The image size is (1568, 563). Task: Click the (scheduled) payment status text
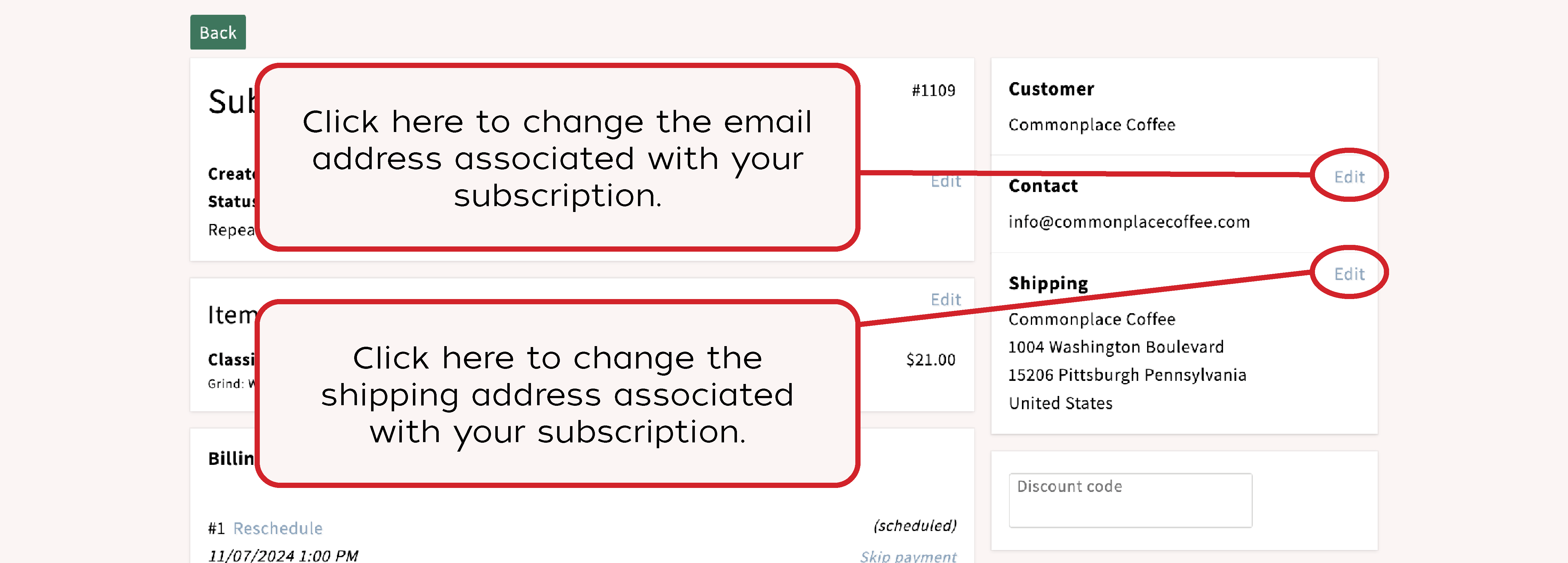pos(914,525)
